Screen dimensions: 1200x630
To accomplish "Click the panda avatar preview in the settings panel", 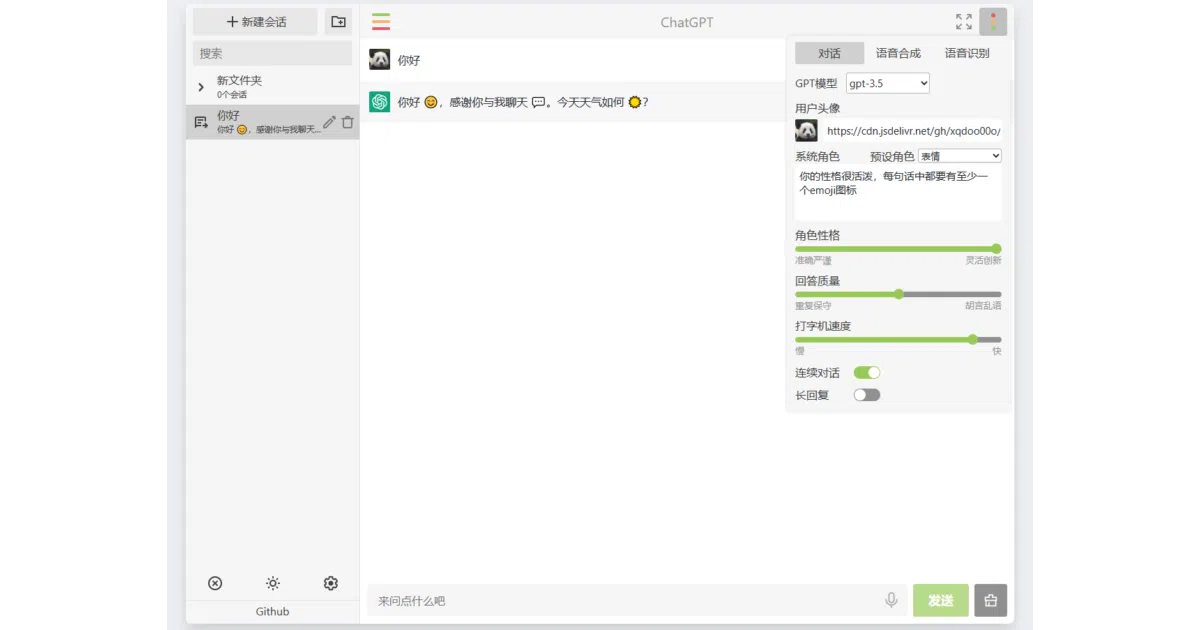I will point(806,130).
